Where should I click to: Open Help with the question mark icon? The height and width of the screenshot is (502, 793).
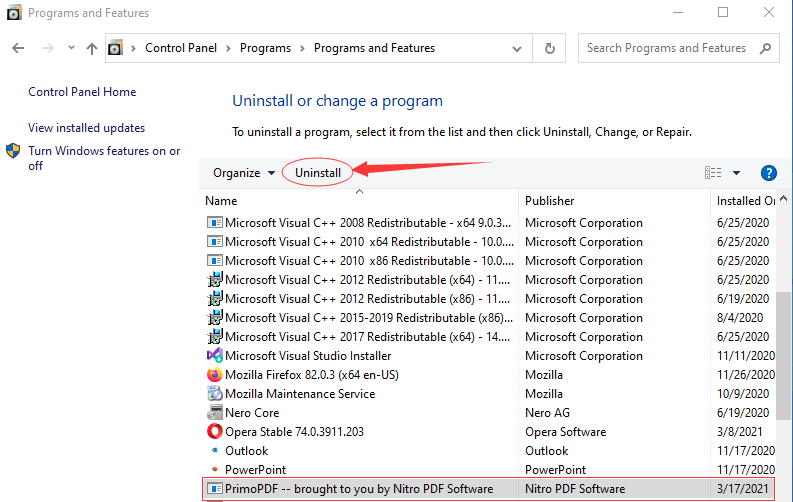pos(769,173)
